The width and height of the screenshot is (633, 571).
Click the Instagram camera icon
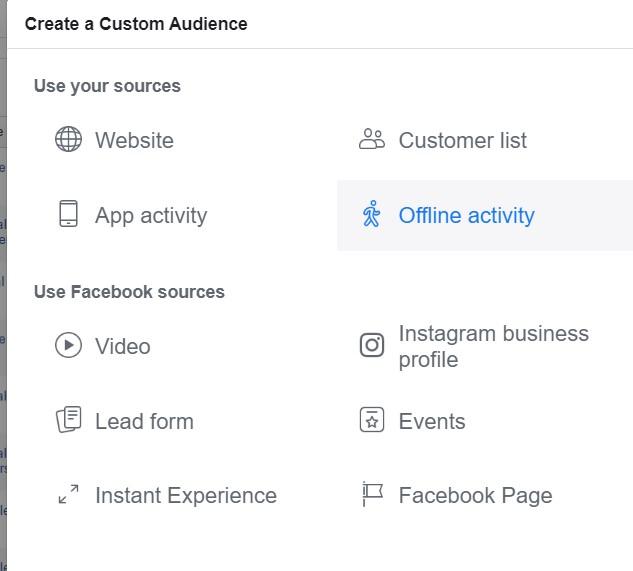[x=372, y=345]
